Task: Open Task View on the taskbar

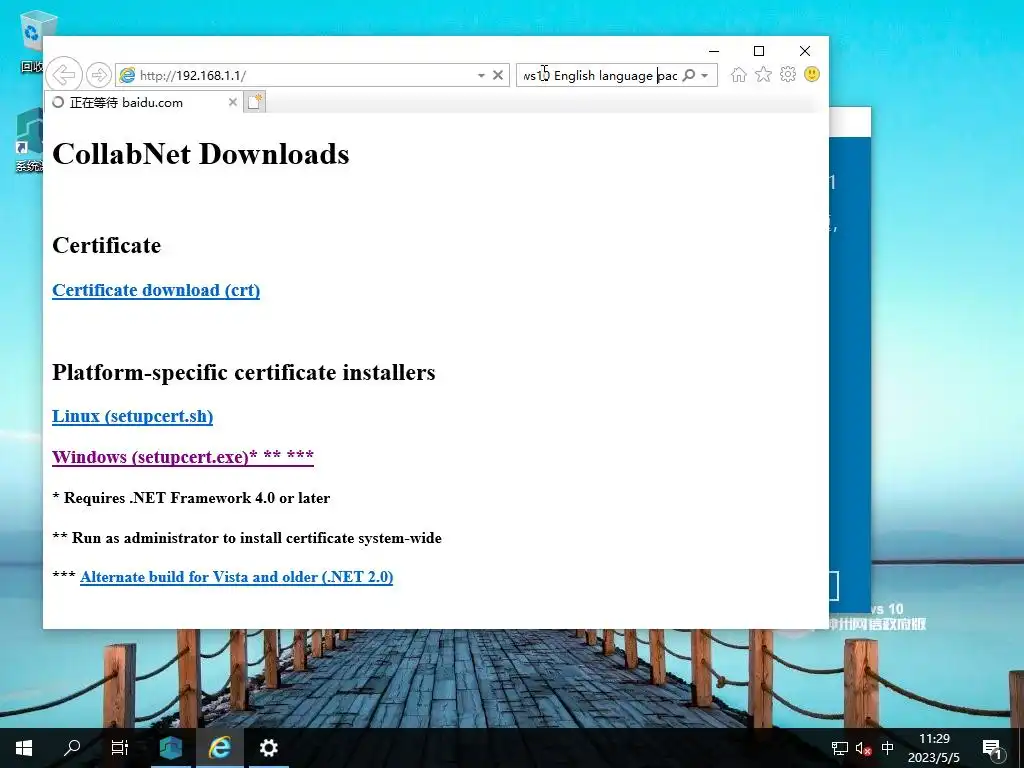Action: click(x=120, y=748)
